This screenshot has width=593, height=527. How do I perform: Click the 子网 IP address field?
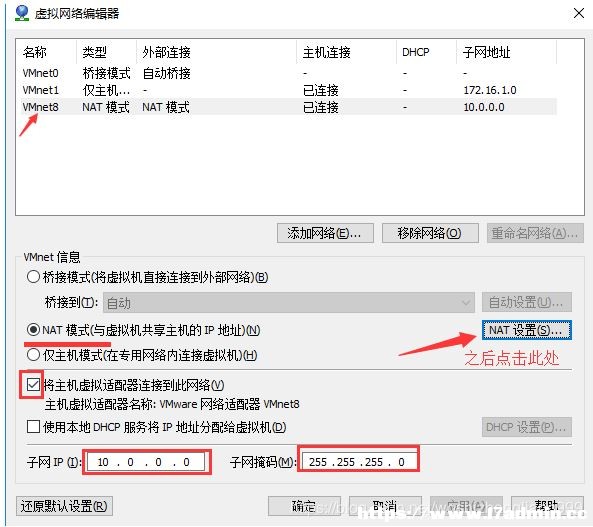coord(146,462)
